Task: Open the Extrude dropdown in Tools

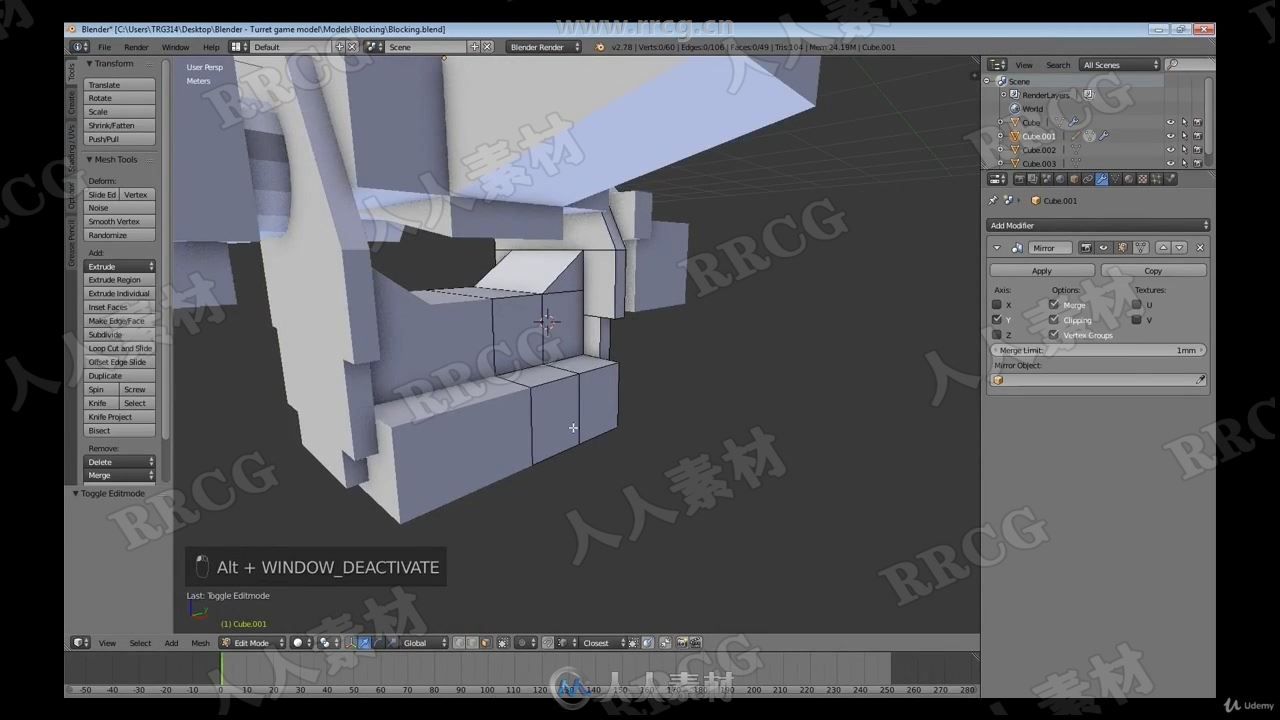Action: pos(119,267)
